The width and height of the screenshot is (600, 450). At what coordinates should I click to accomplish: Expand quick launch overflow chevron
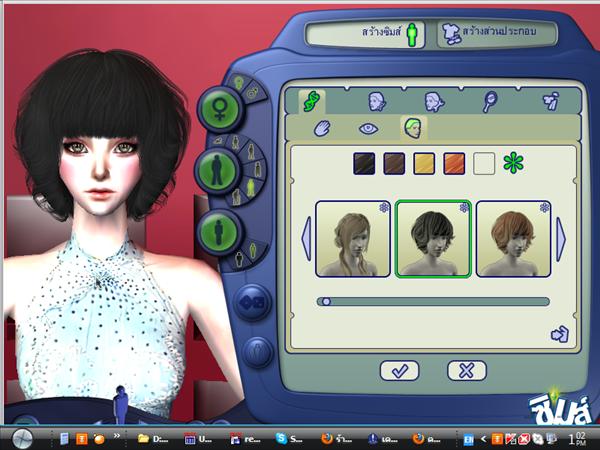pyautogui.click(x=117, y=435)
